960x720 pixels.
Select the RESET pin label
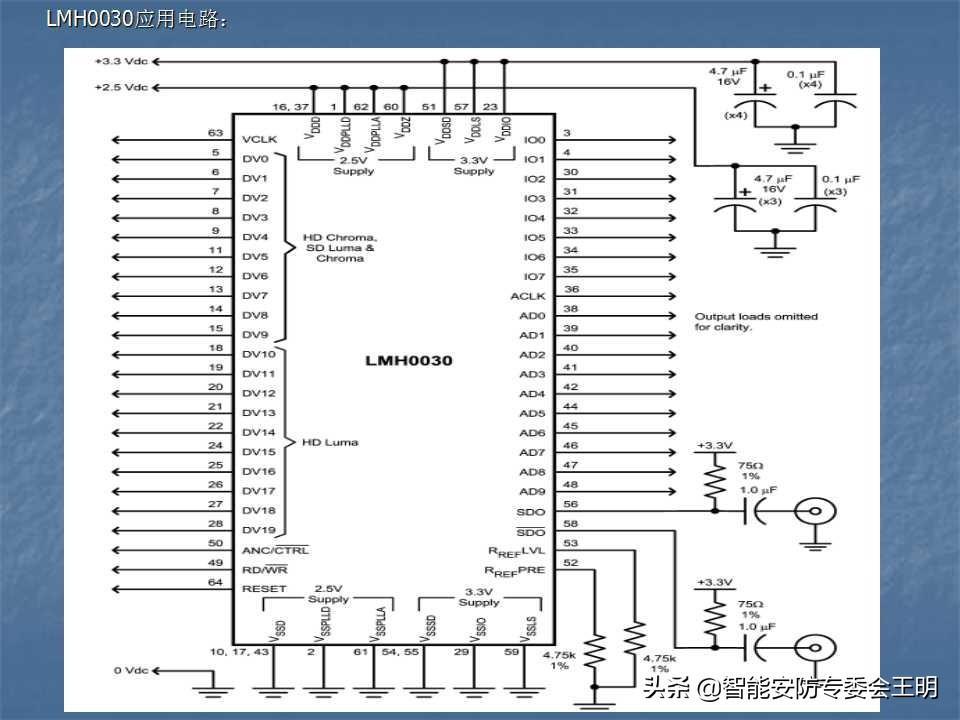[x=263, y=589]
